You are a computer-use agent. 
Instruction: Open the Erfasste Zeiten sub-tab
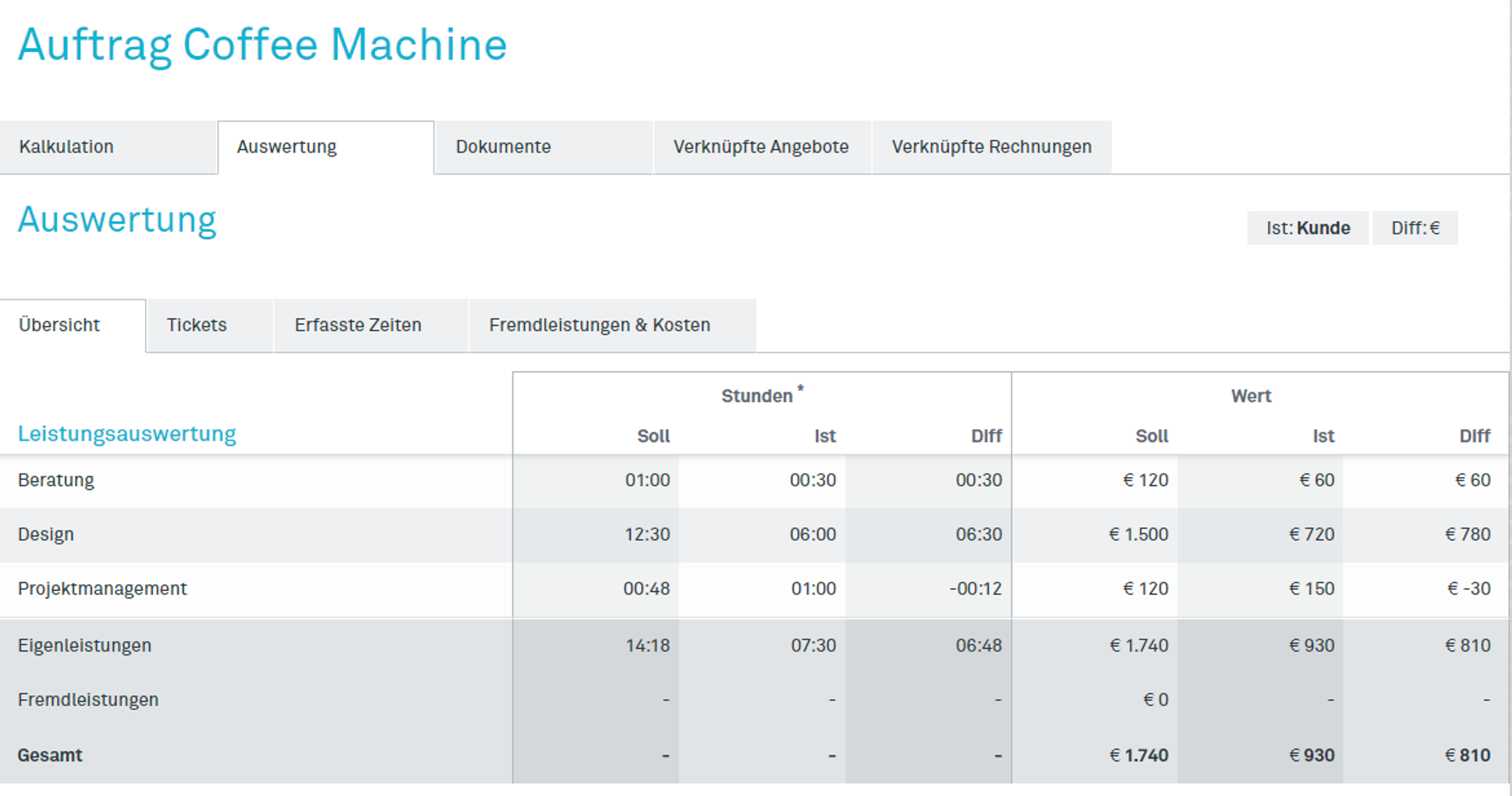tap(370, 326)
